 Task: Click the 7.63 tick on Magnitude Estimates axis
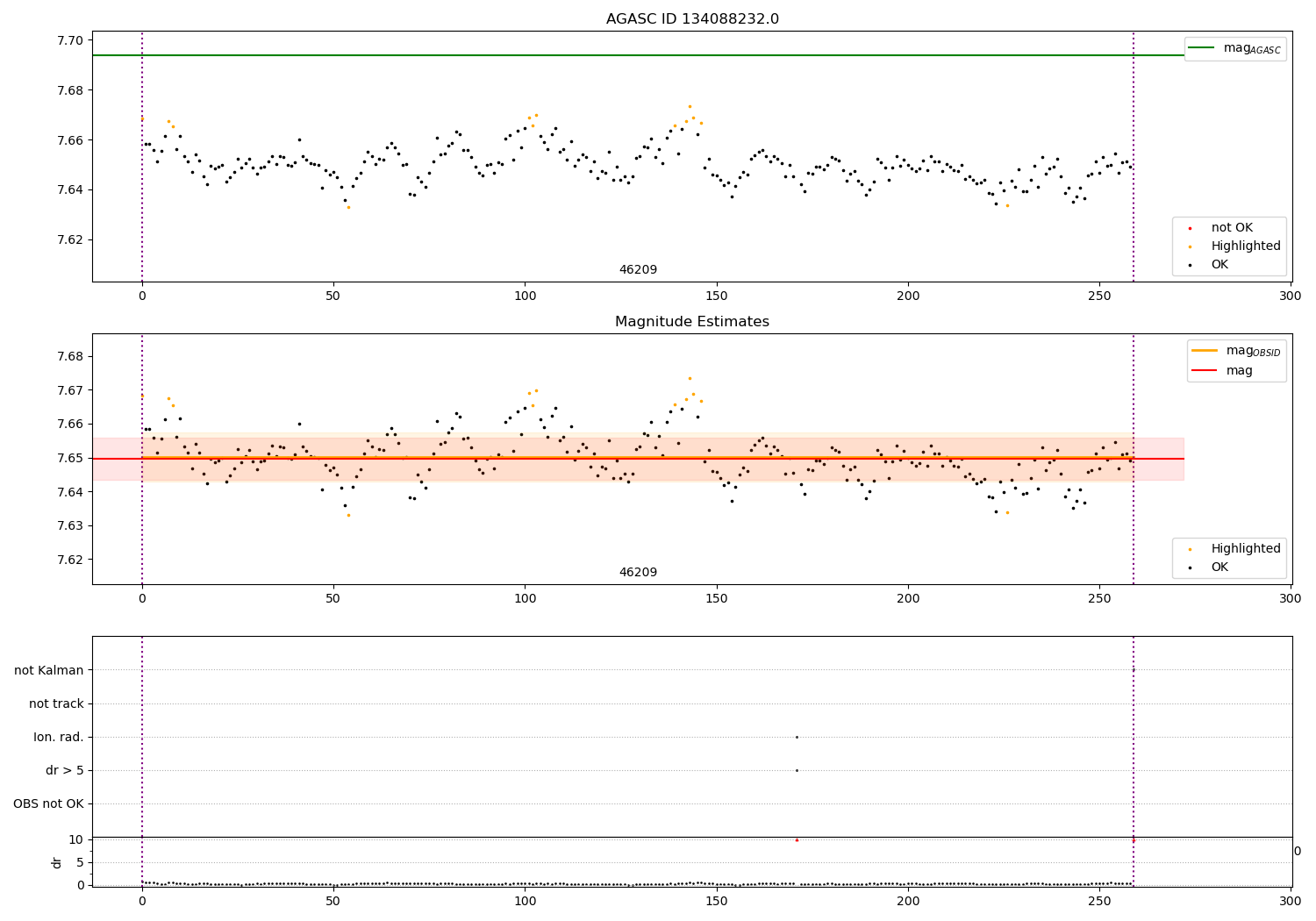pos(71,526)
